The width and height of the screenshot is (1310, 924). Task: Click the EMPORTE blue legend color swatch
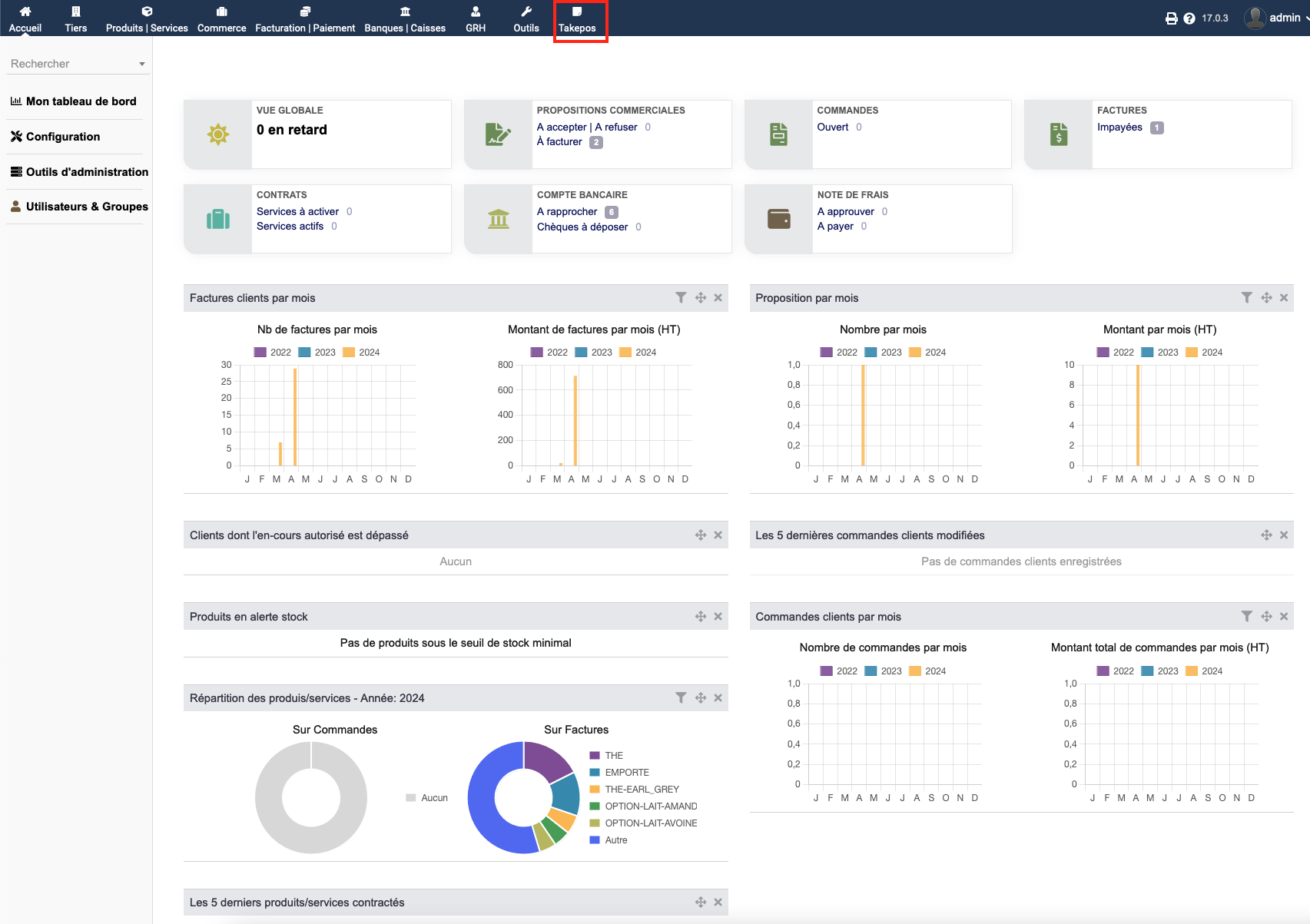595,773
